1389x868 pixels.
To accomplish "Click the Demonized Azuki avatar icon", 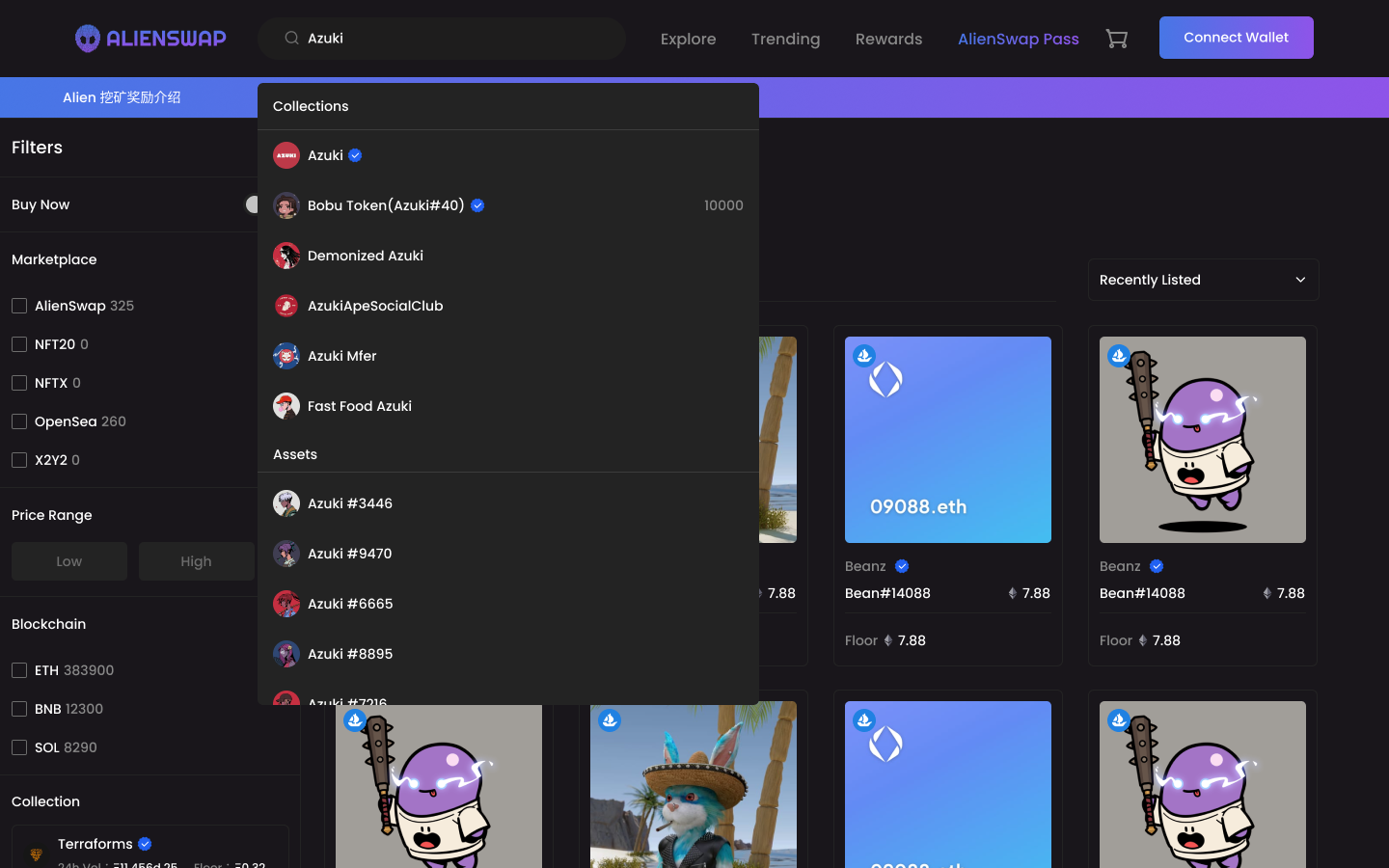I will point(286,256).
